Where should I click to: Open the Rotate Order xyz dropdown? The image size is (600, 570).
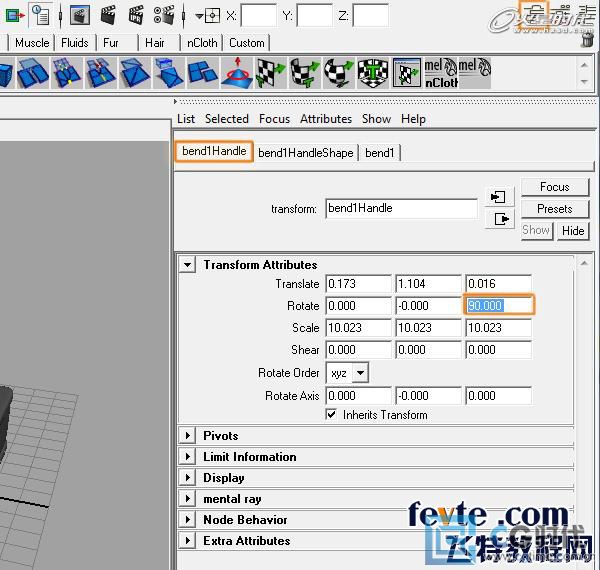pos(347,373)
